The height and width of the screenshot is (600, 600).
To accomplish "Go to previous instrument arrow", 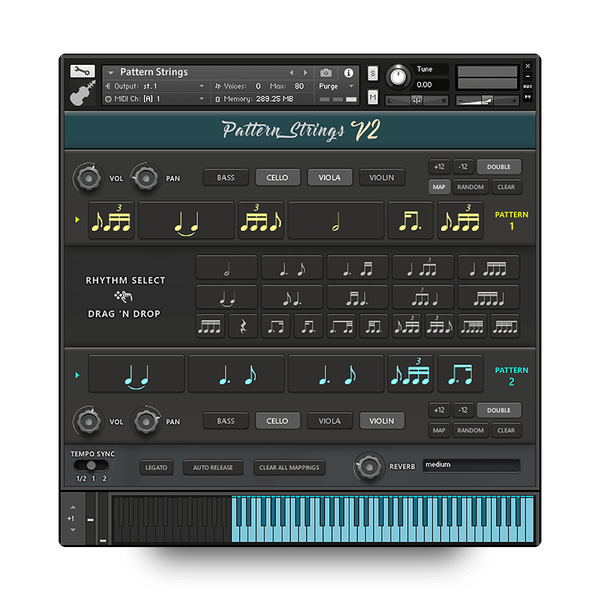I will (292, 72).
